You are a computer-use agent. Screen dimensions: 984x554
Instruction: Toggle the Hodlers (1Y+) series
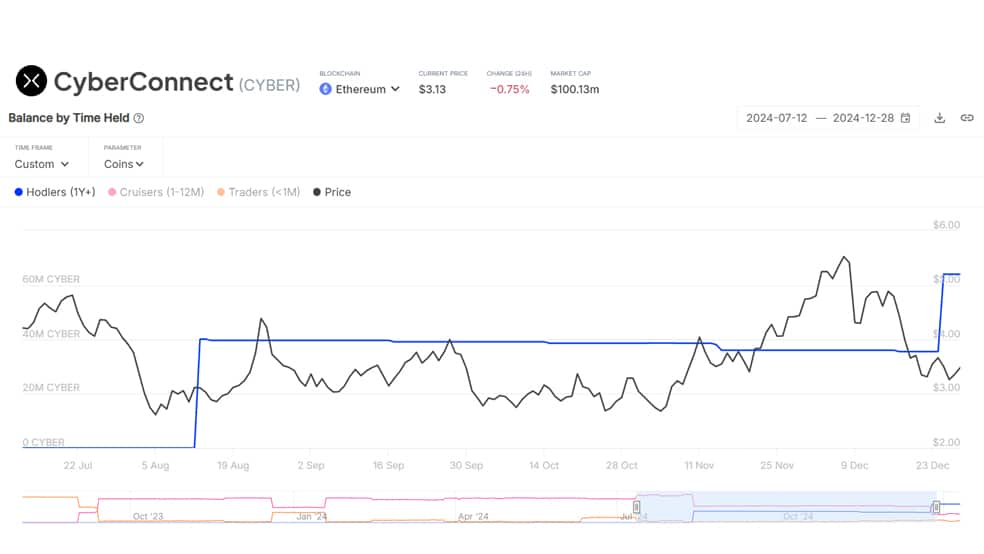55,192
